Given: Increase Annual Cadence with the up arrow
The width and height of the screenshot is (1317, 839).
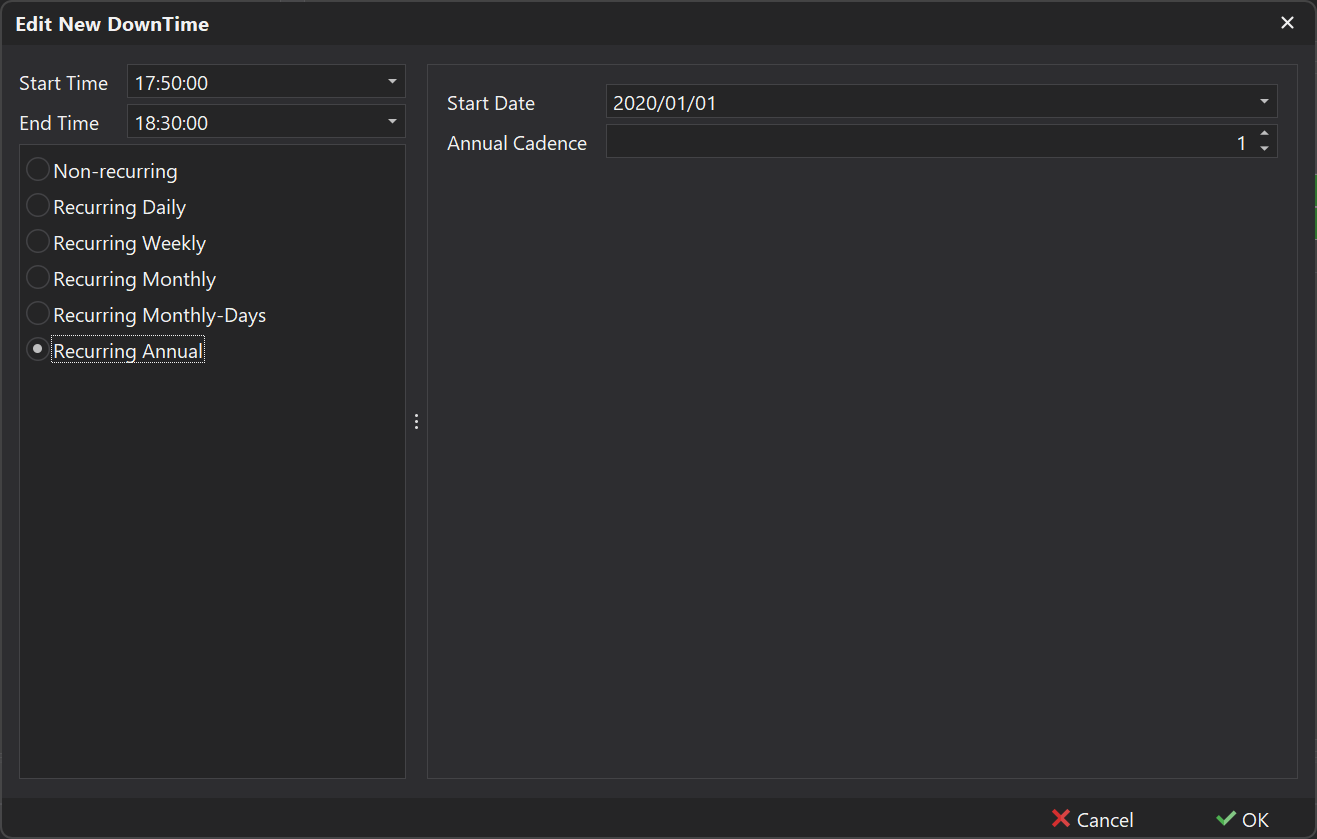Looking at the screenshot, I should (x=1265, y=136).
